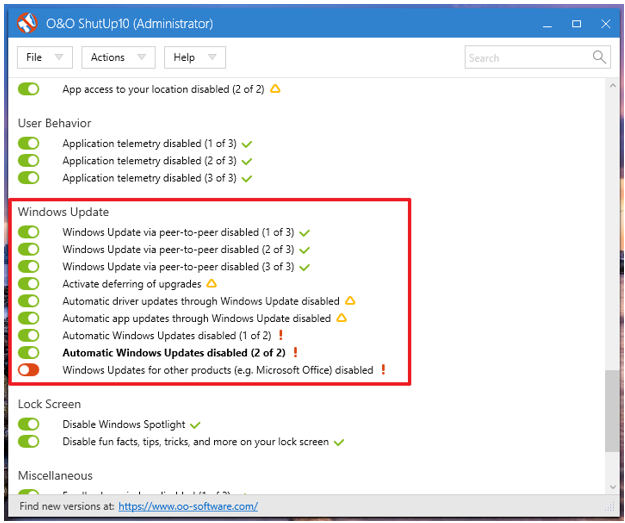Toggle App access to your location switch

pyautogui.click(x=29, y=89)
